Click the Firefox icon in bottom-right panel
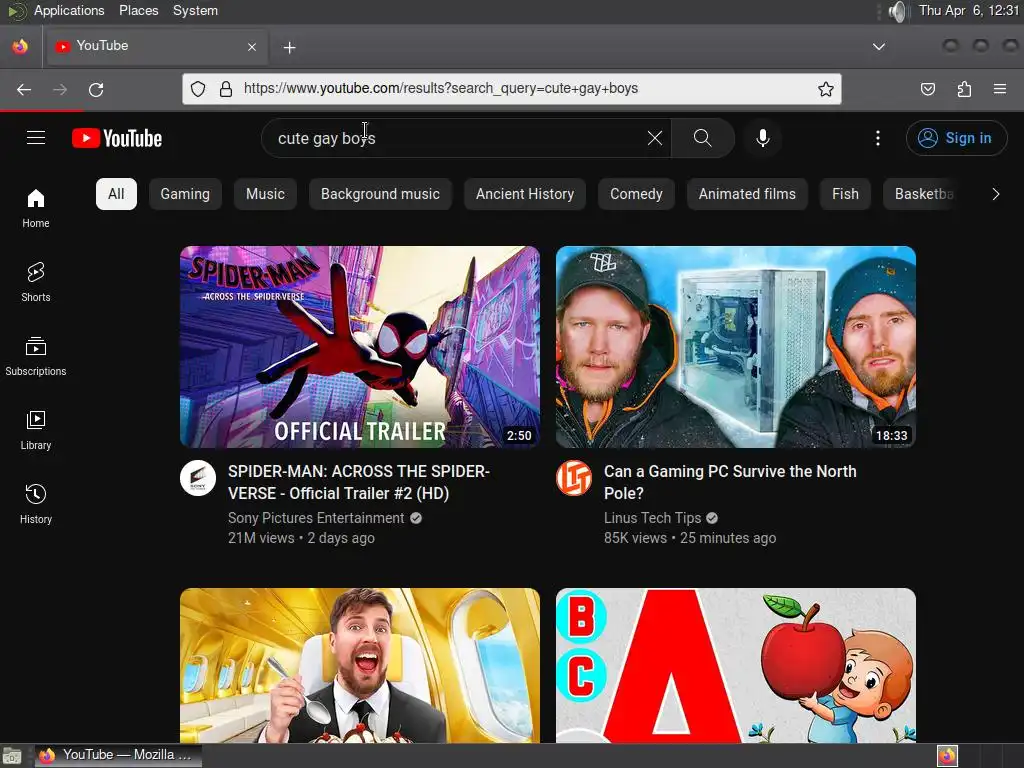The width and height of the screenshot is (1024, 768). 947,756
